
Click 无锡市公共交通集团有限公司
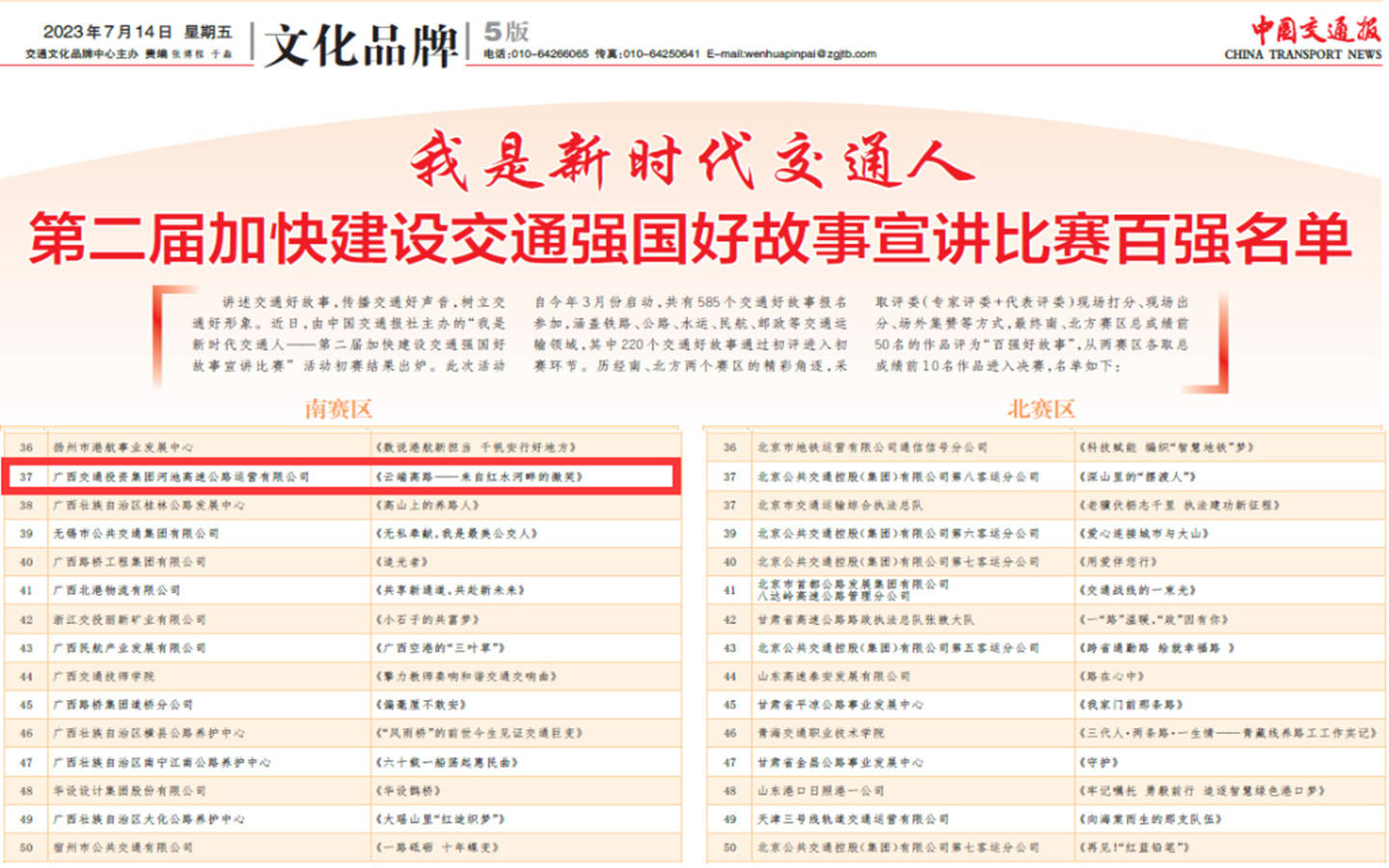pos(136,533)
